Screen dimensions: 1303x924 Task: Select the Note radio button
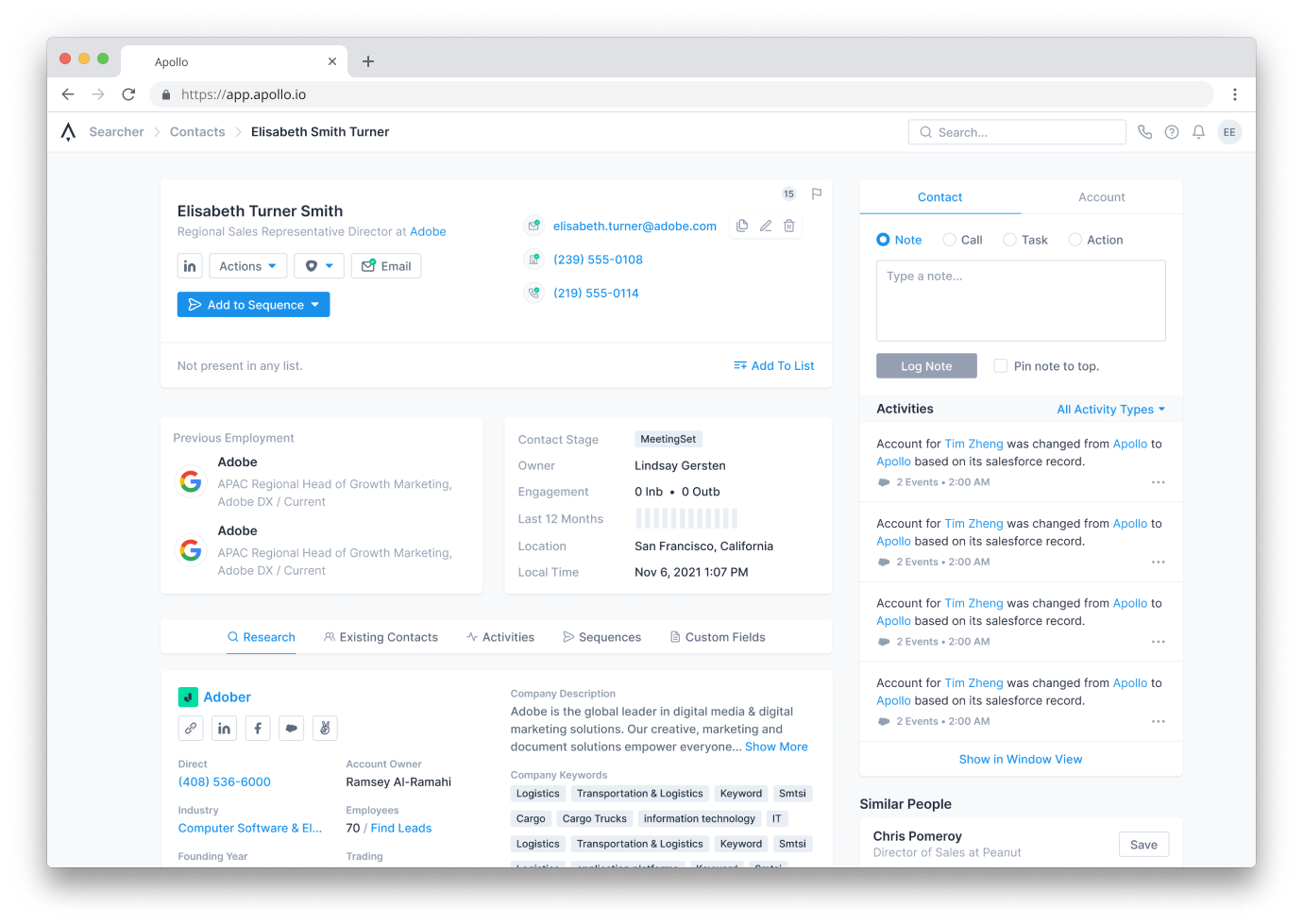(883, 240)
